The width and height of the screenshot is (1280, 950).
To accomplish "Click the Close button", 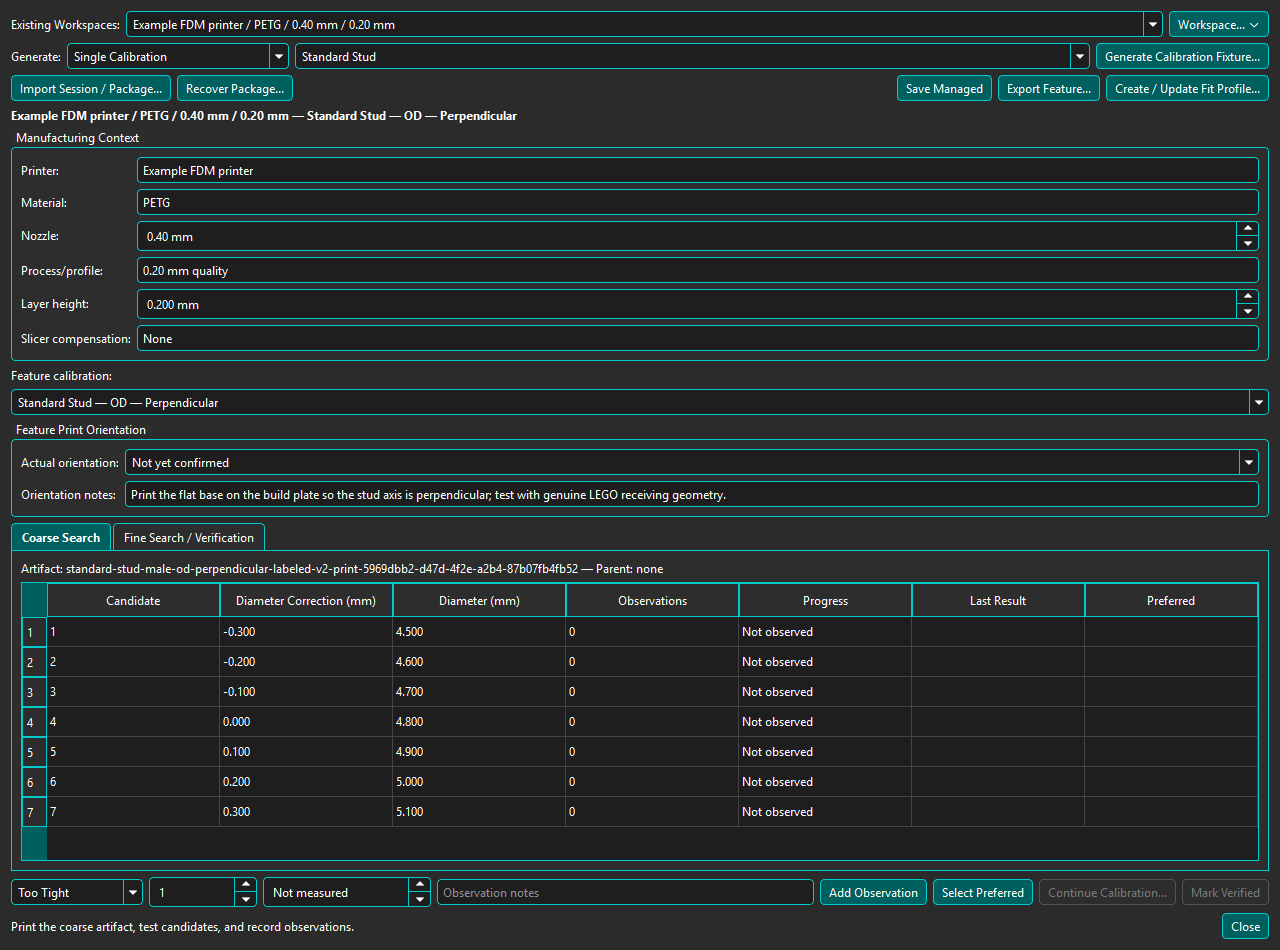I will 1245,927.
